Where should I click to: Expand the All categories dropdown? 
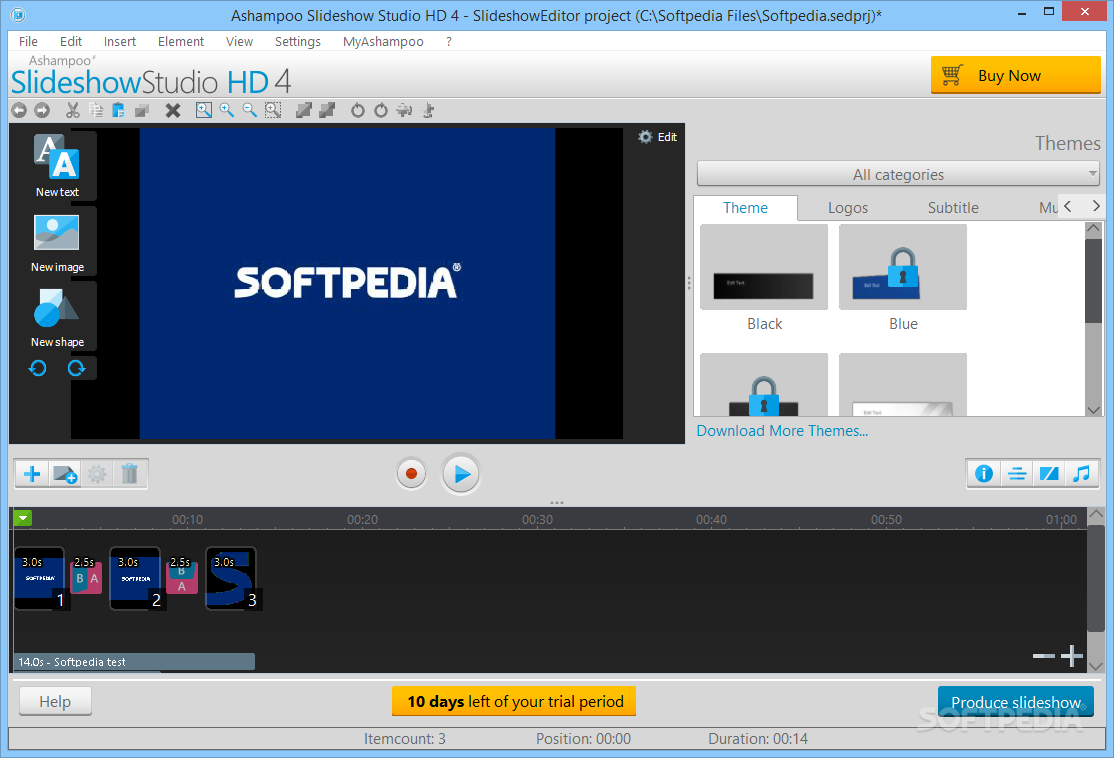click(898, 174)
